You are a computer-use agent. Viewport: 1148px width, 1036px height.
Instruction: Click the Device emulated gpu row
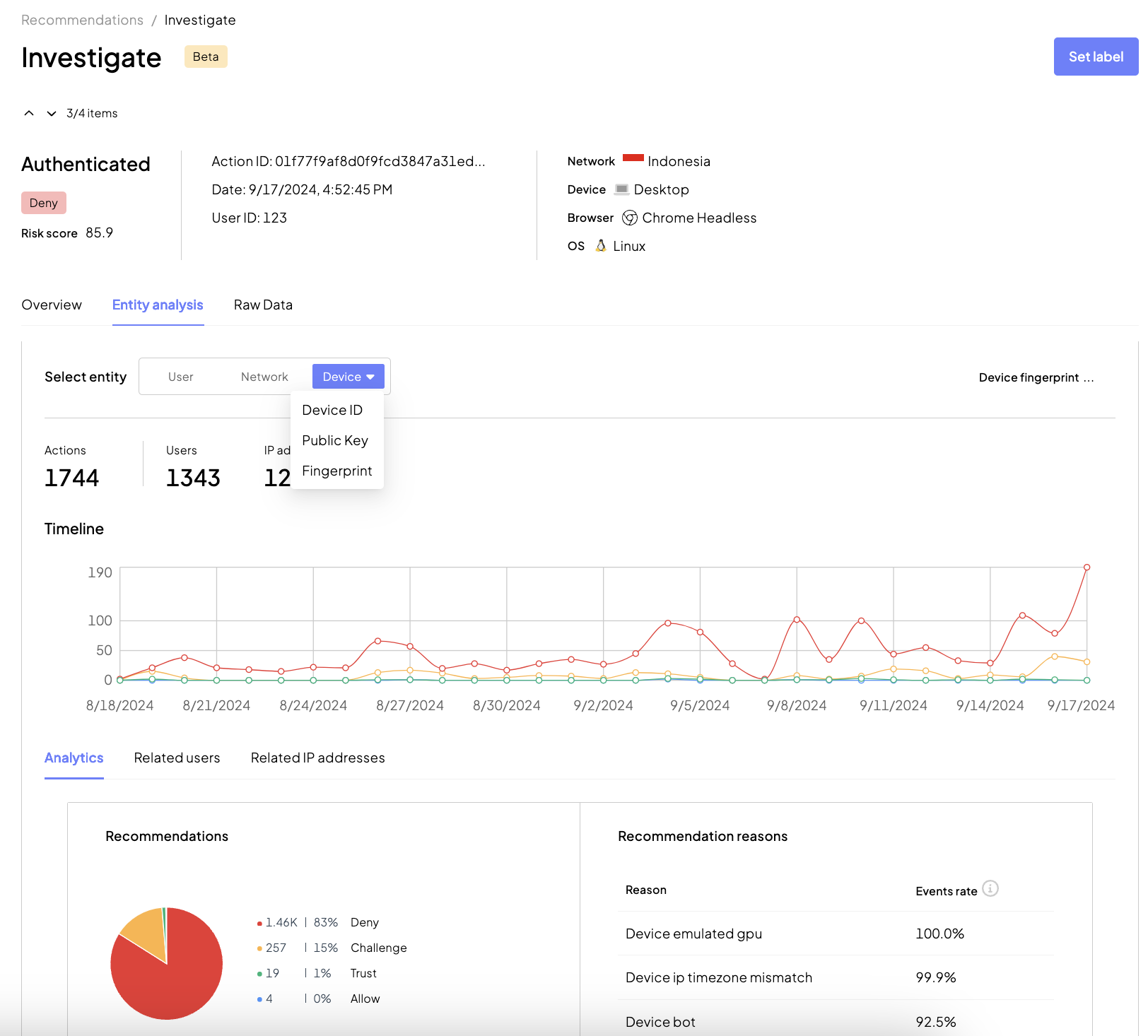tap(836, 934)
